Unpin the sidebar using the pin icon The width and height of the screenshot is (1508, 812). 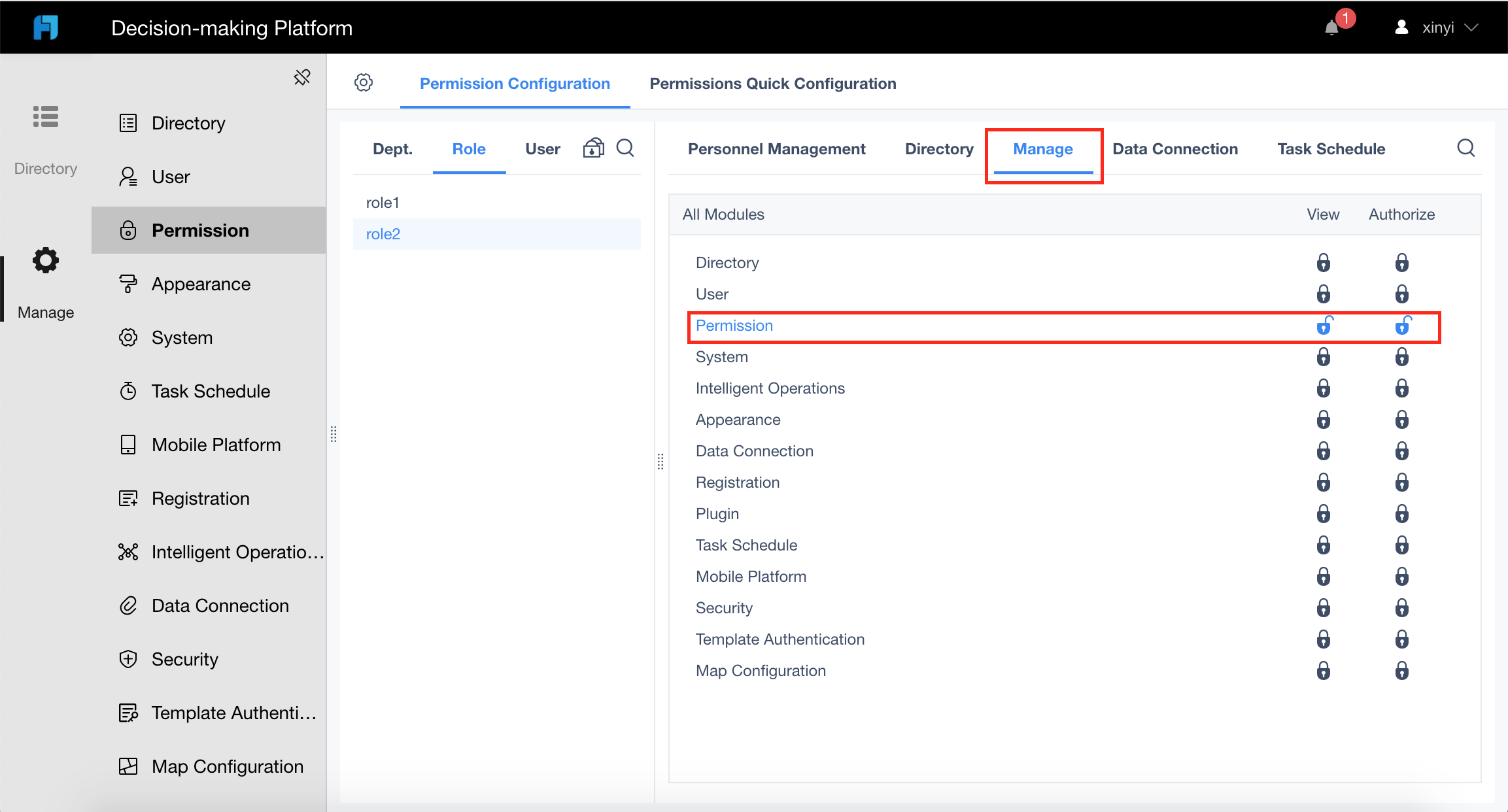(302, 77)
